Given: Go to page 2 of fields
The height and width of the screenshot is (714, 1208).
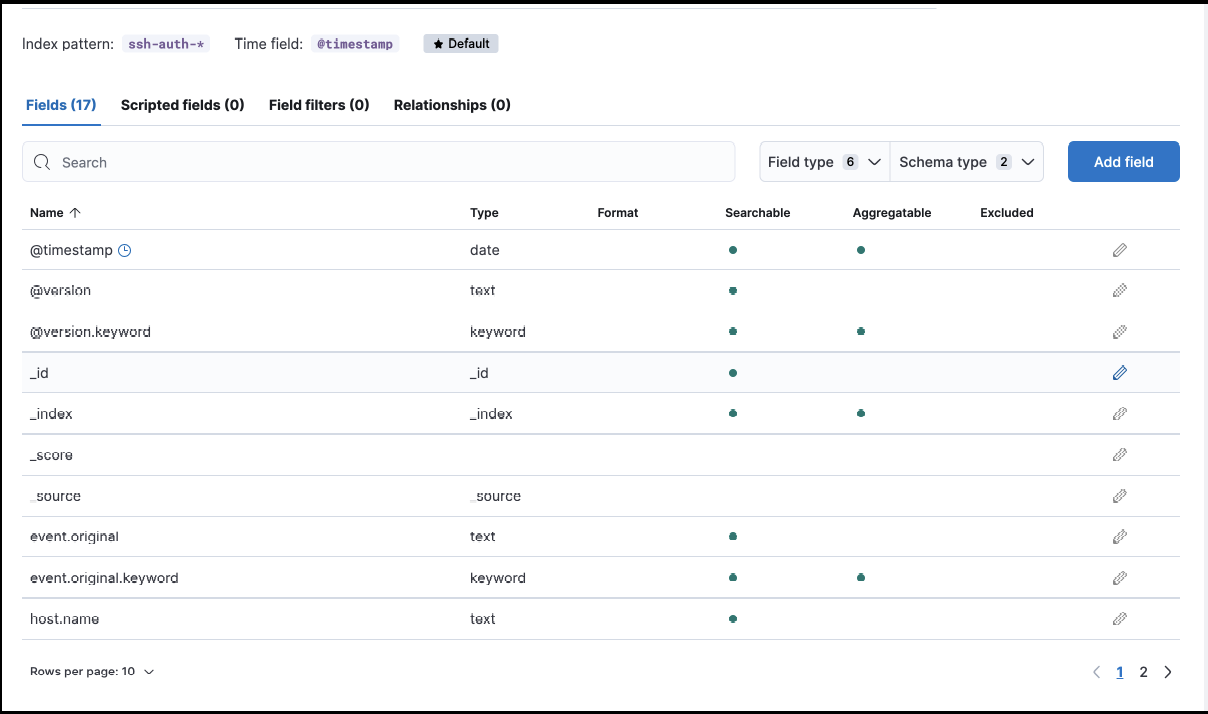Looking at the screenshot, I should point(1144,672).
